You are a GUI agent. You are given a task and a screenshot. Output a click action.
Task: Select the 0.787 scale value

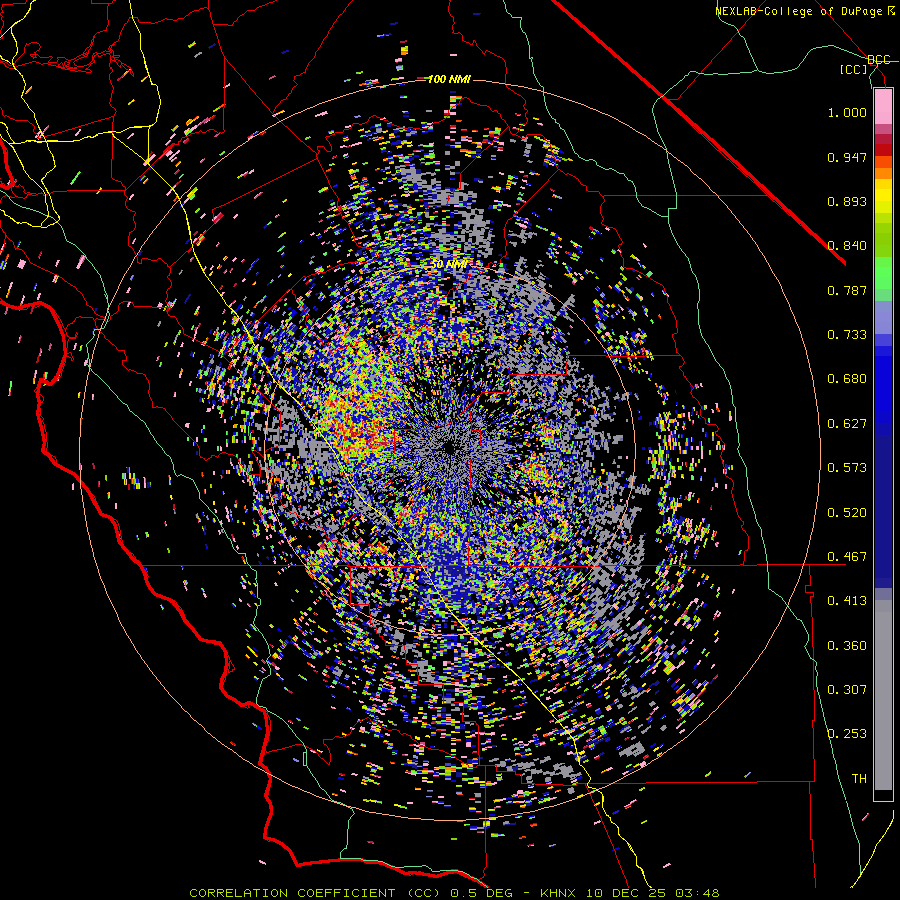847,290
